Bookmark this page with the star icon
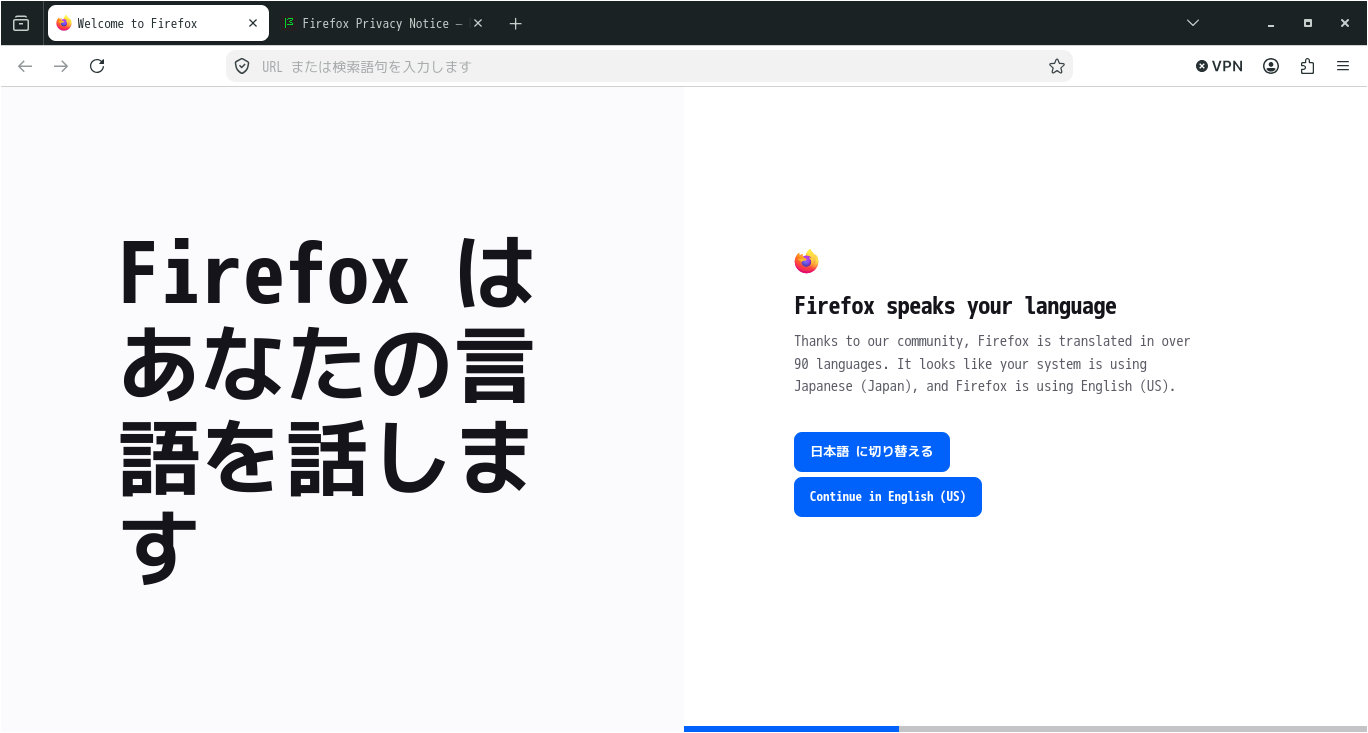 tap(1057, 66)
